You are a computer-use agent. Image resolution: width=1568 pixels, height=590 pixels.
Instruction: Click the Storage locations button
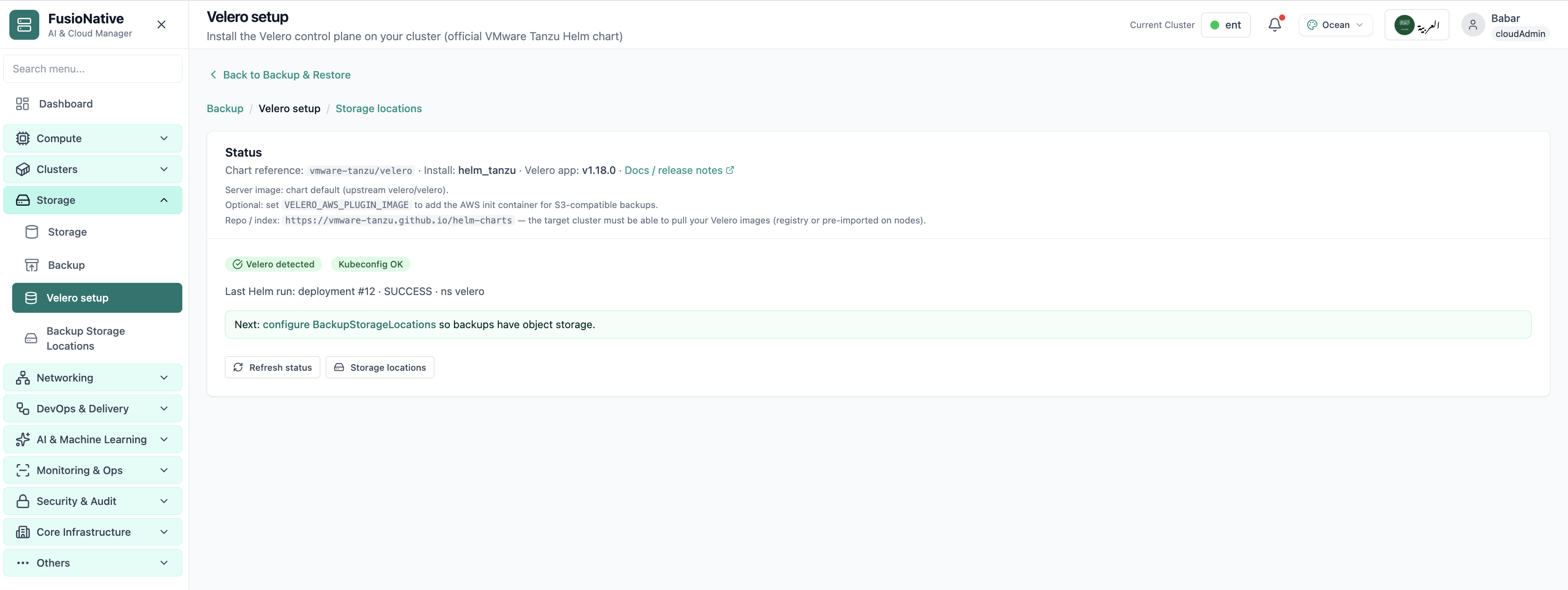[380, 367]
